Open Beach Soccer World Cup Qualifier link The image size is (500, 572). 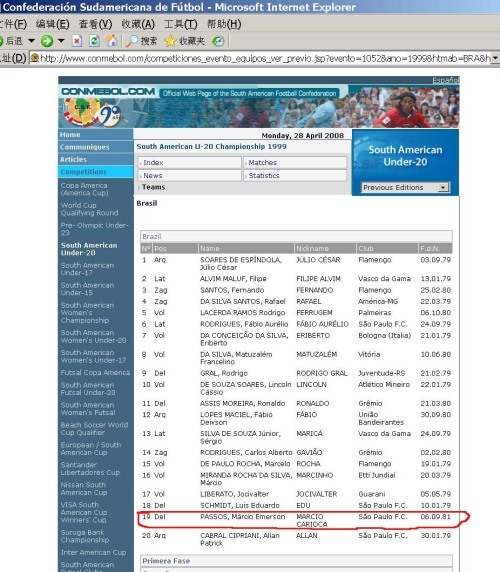coord(94,429)
